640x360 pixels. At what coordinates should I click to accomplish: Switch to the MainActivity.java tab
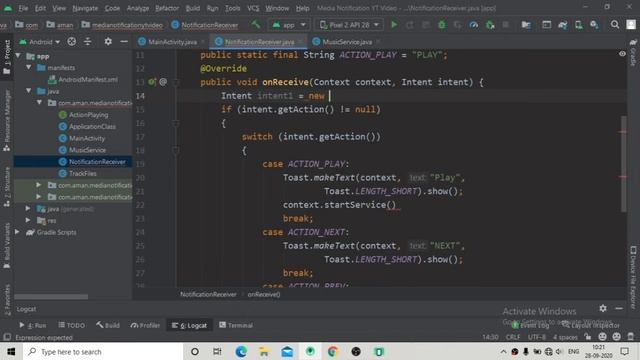tap(172, 42)
